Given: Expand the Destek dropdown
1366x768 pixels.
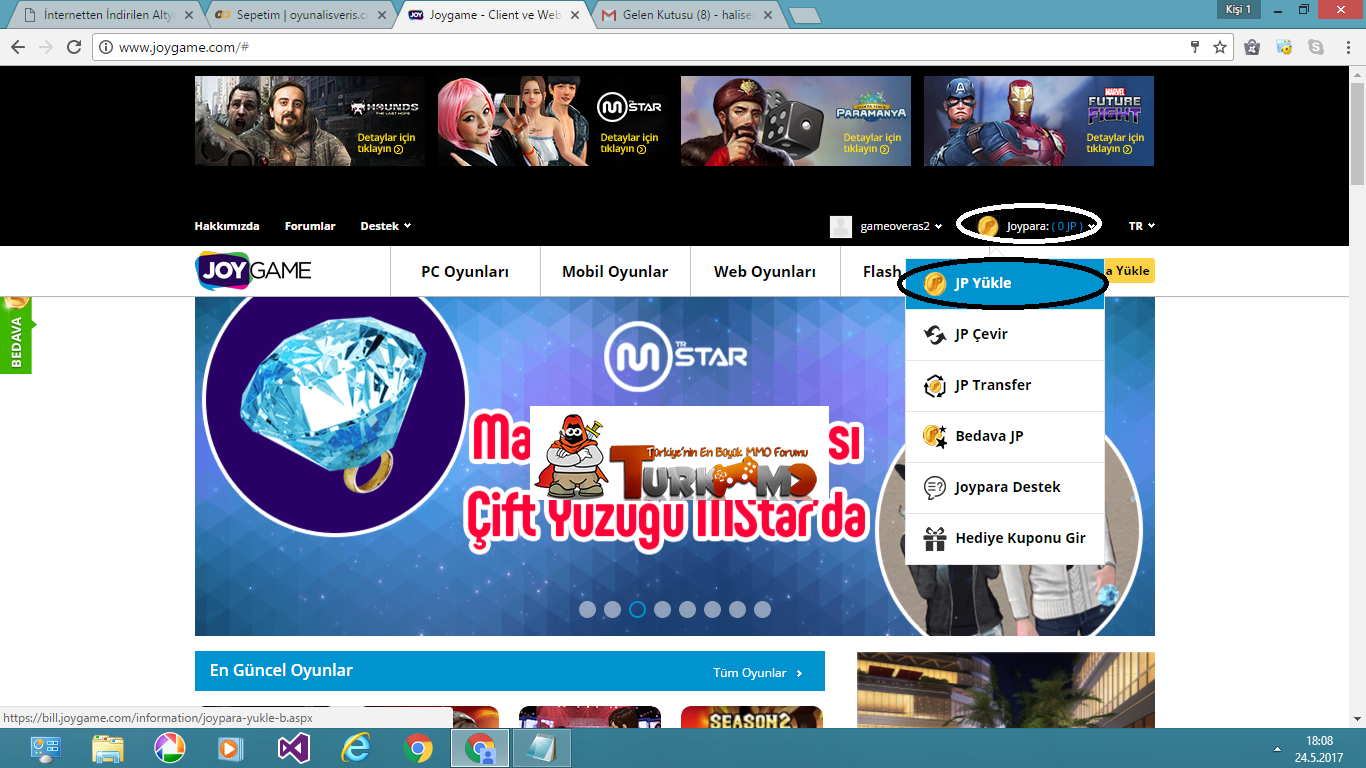Looking at the screenshot, I should [x=386, y=226].
